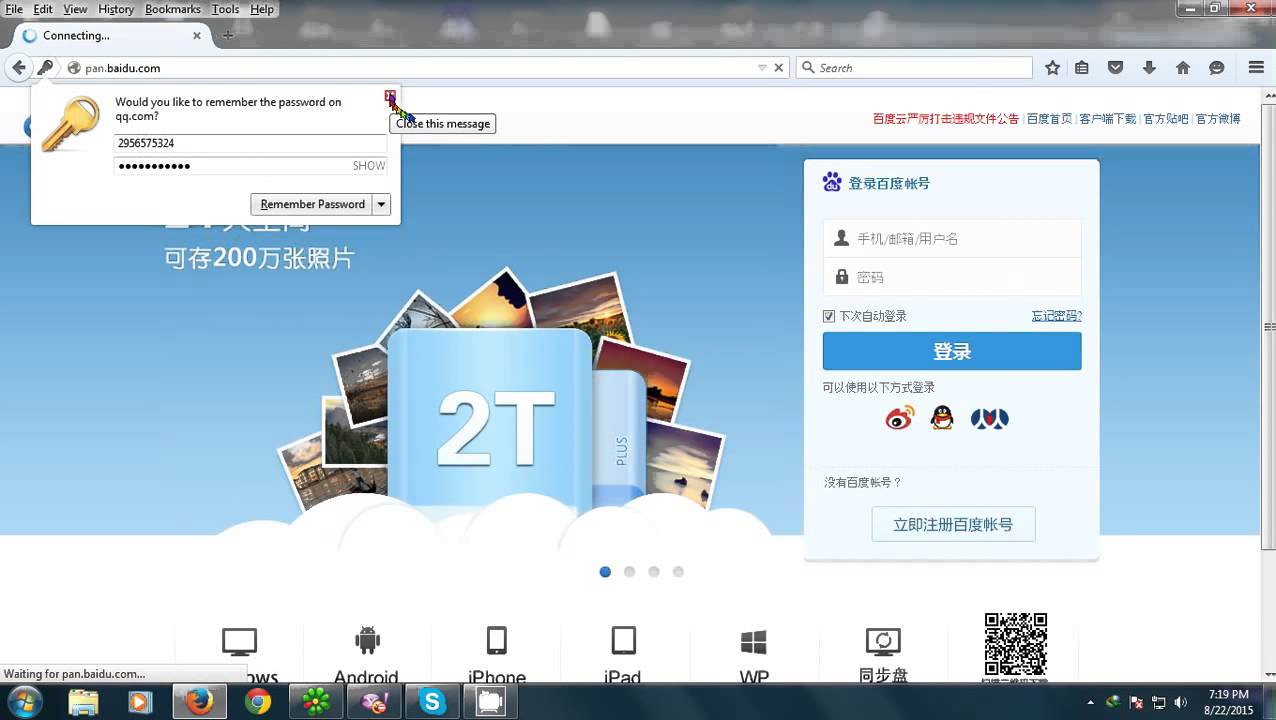This screenshot has height=720, width=1276.
Task: Select the fourth carousel dot
Action: (678, 572)
